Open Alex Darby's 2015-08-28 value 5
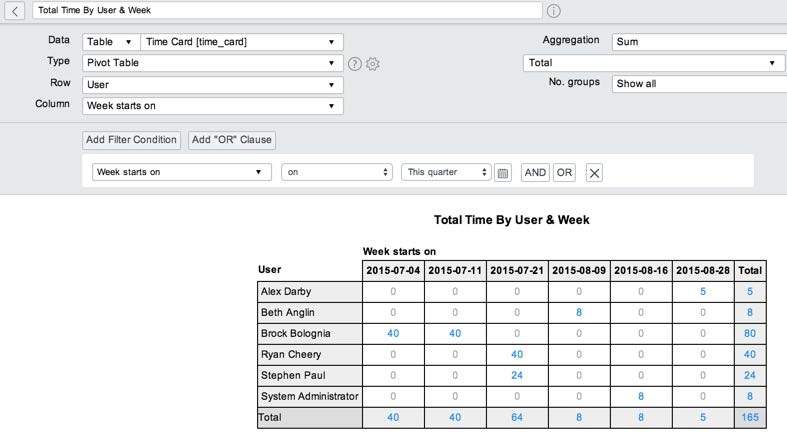Viewport: 787px width, 434px height. pyautogui.click(x=703, y=292)
